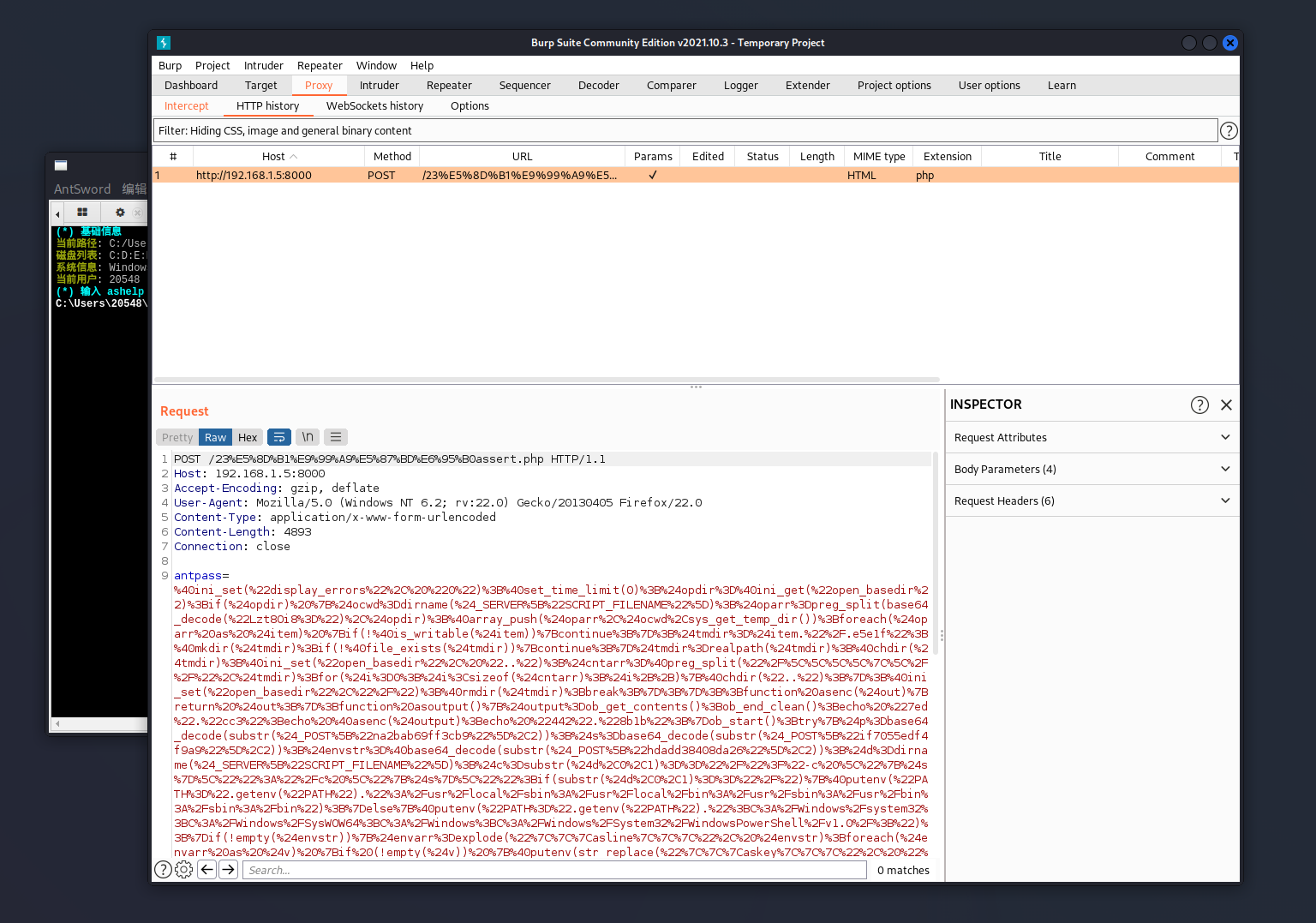Switch to the Repeater main tab

coord(450,85)
